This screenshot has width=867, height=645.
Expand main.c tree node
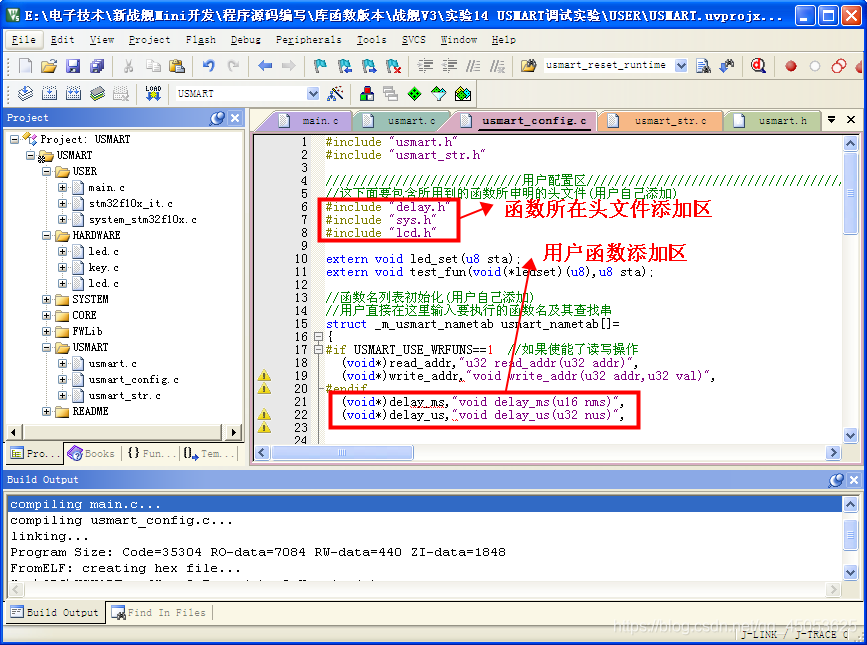(62, 187)
